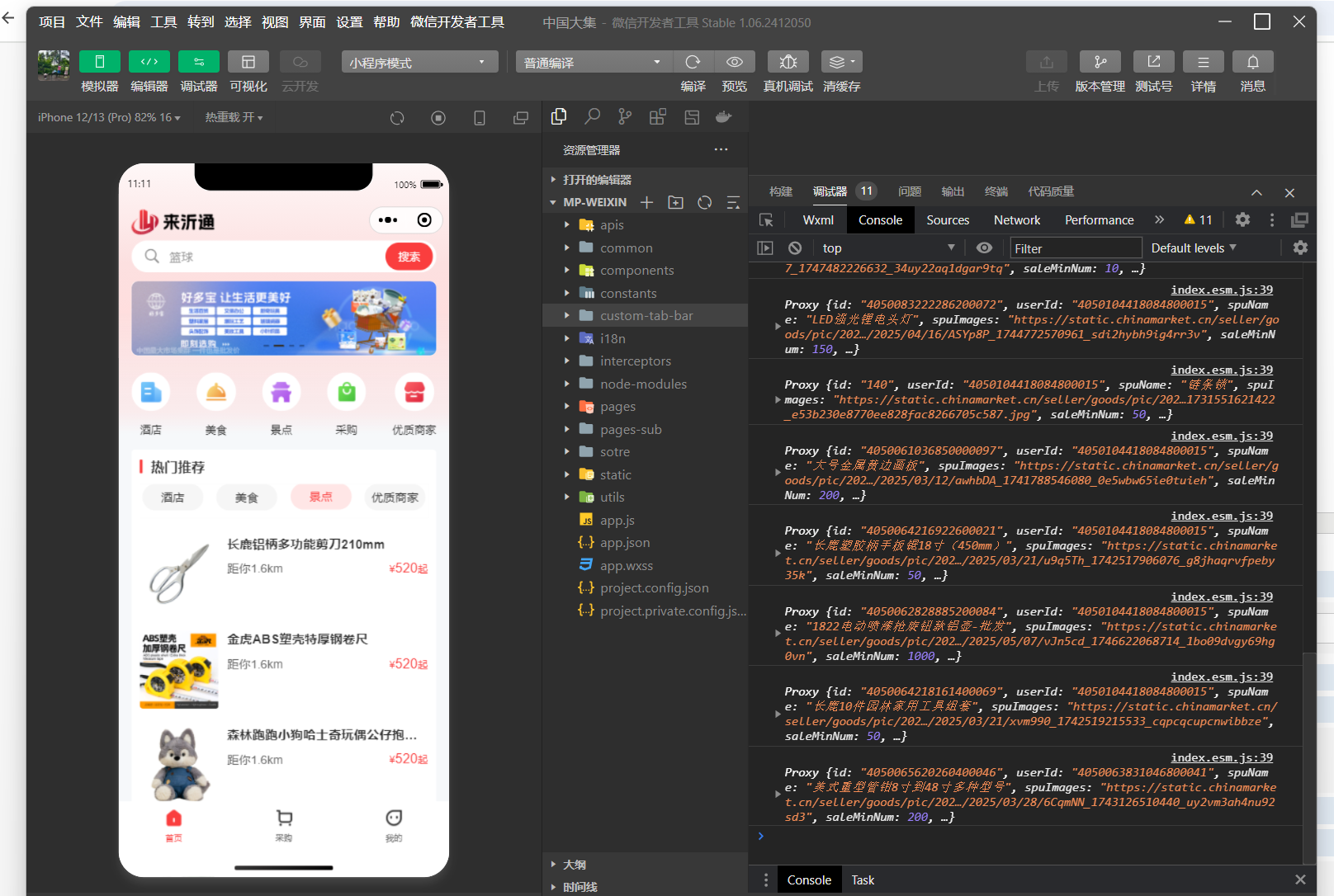Viewport: 1334px width, 896px height.
Task: Create a new folder in MP-WEIXIN
Action: pos(676,202)
